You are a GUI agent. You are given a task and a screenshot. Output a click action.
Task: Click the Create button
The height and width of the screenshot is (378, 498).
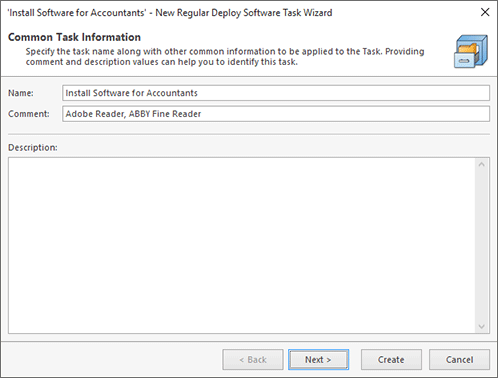pos(391,359)
